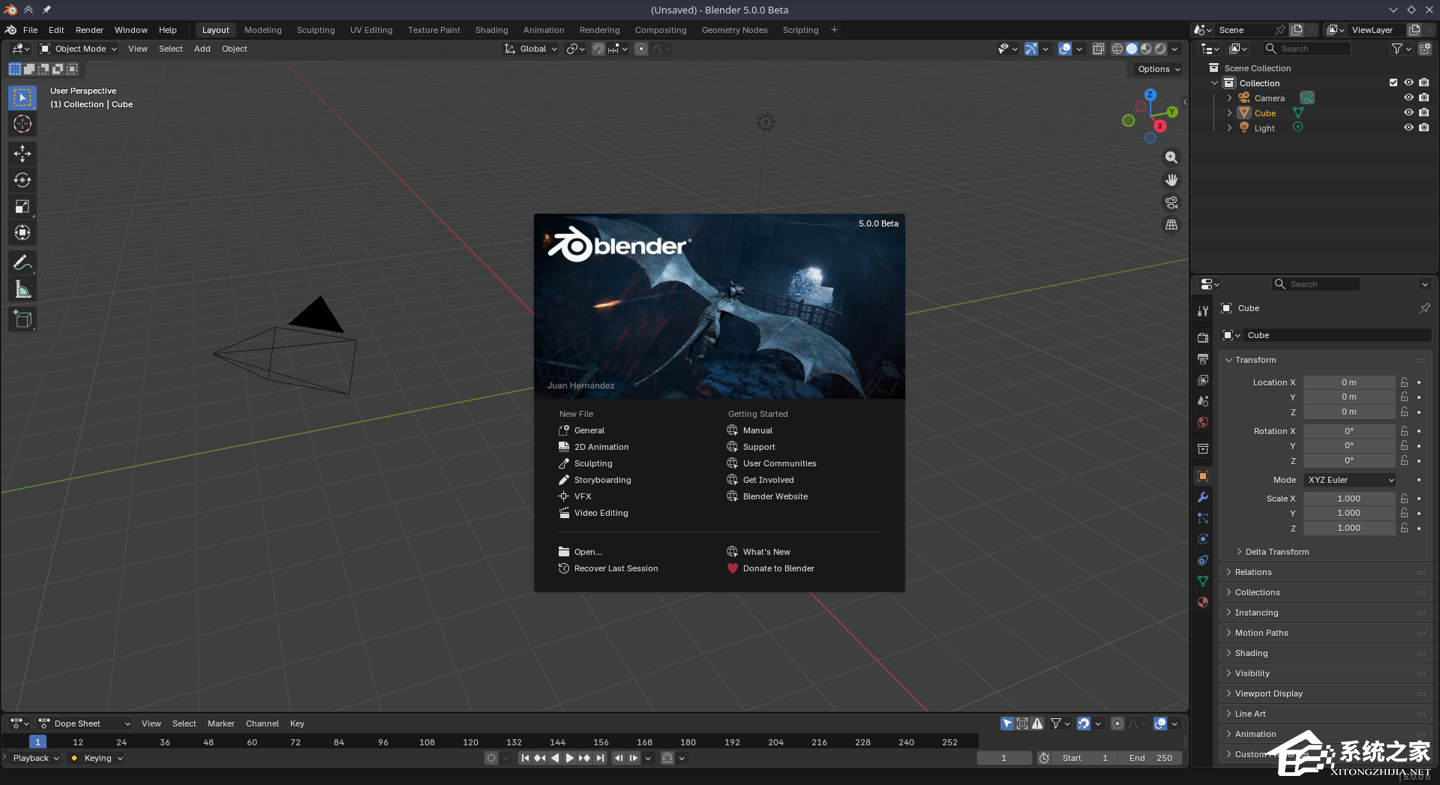Switch viewport to Material Preview shading
Screen dimensions: 1440x785
coord(1145,48)
